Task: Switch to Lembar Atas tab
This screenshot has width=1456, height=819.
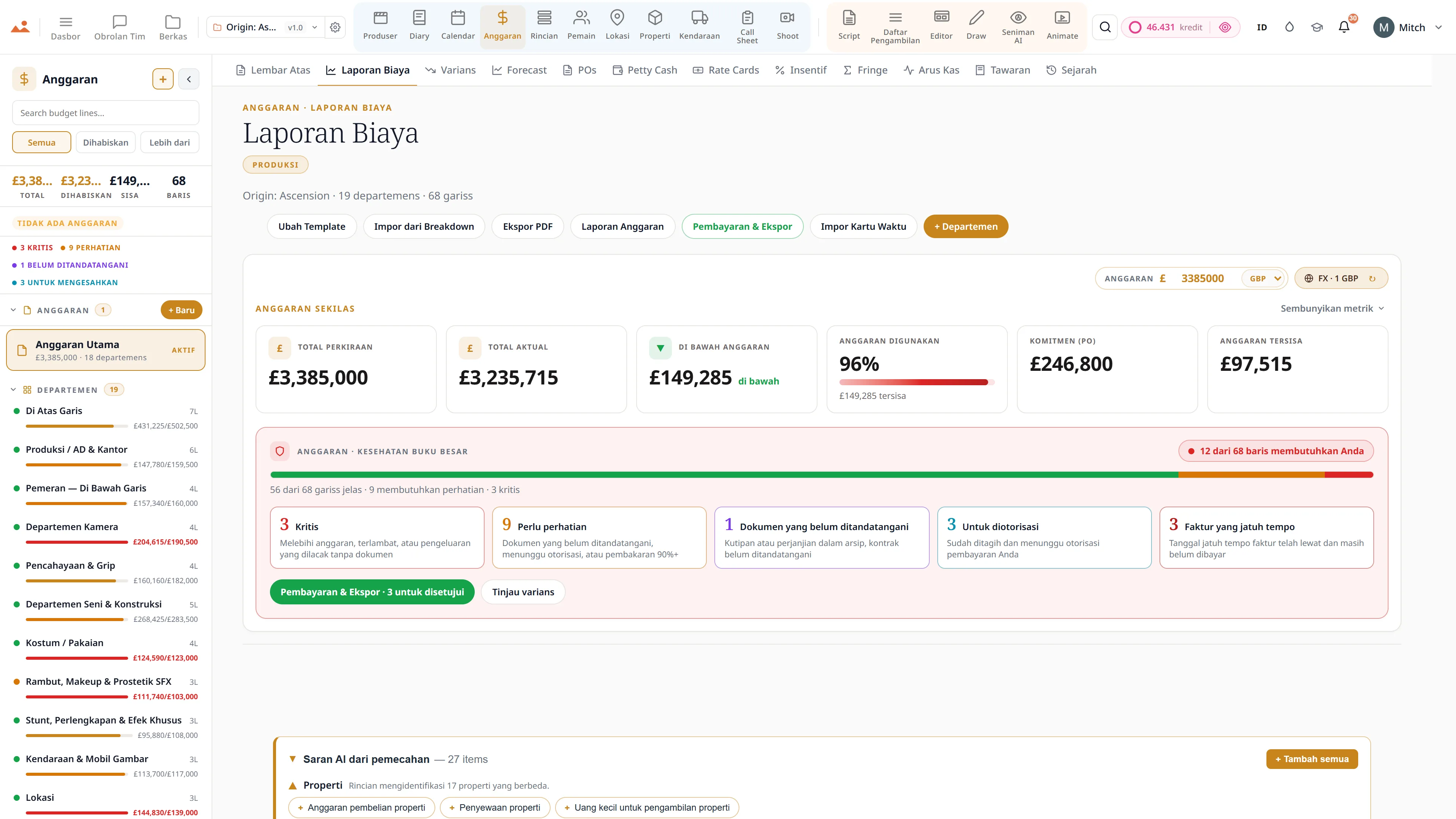Action: 273,70
